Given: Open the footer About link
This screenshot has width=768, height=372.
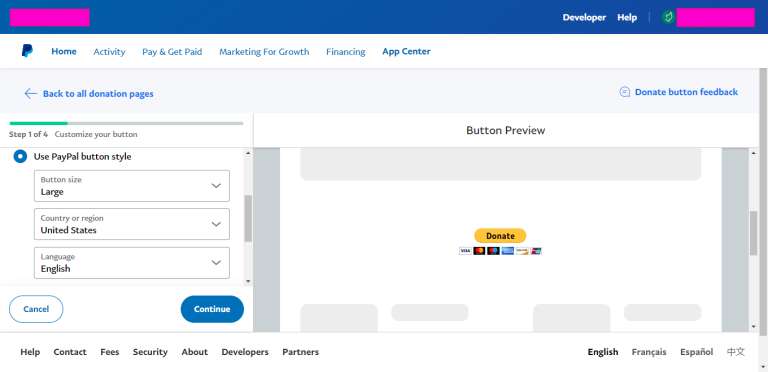Looking at the screenshot, I should click(x=194, y=352).
